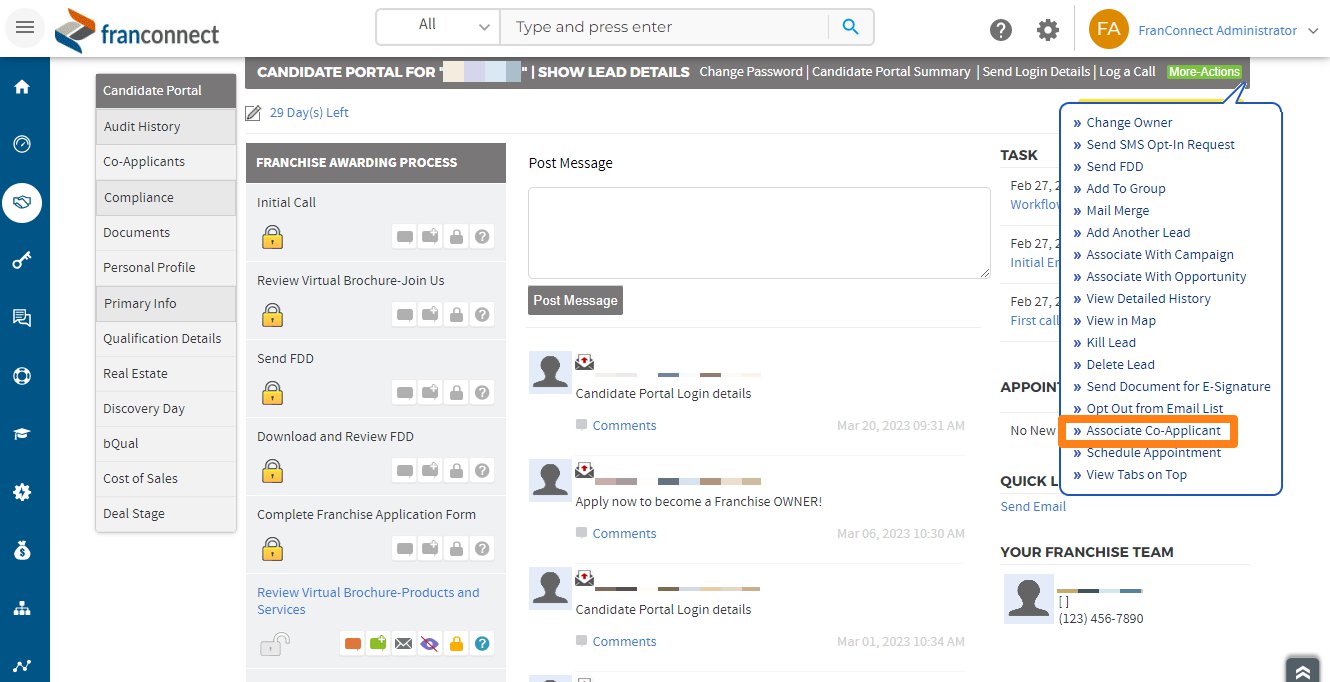Click the Post Message button
This screenshot has width=1330, height=682.
click(x=575, y=300)
